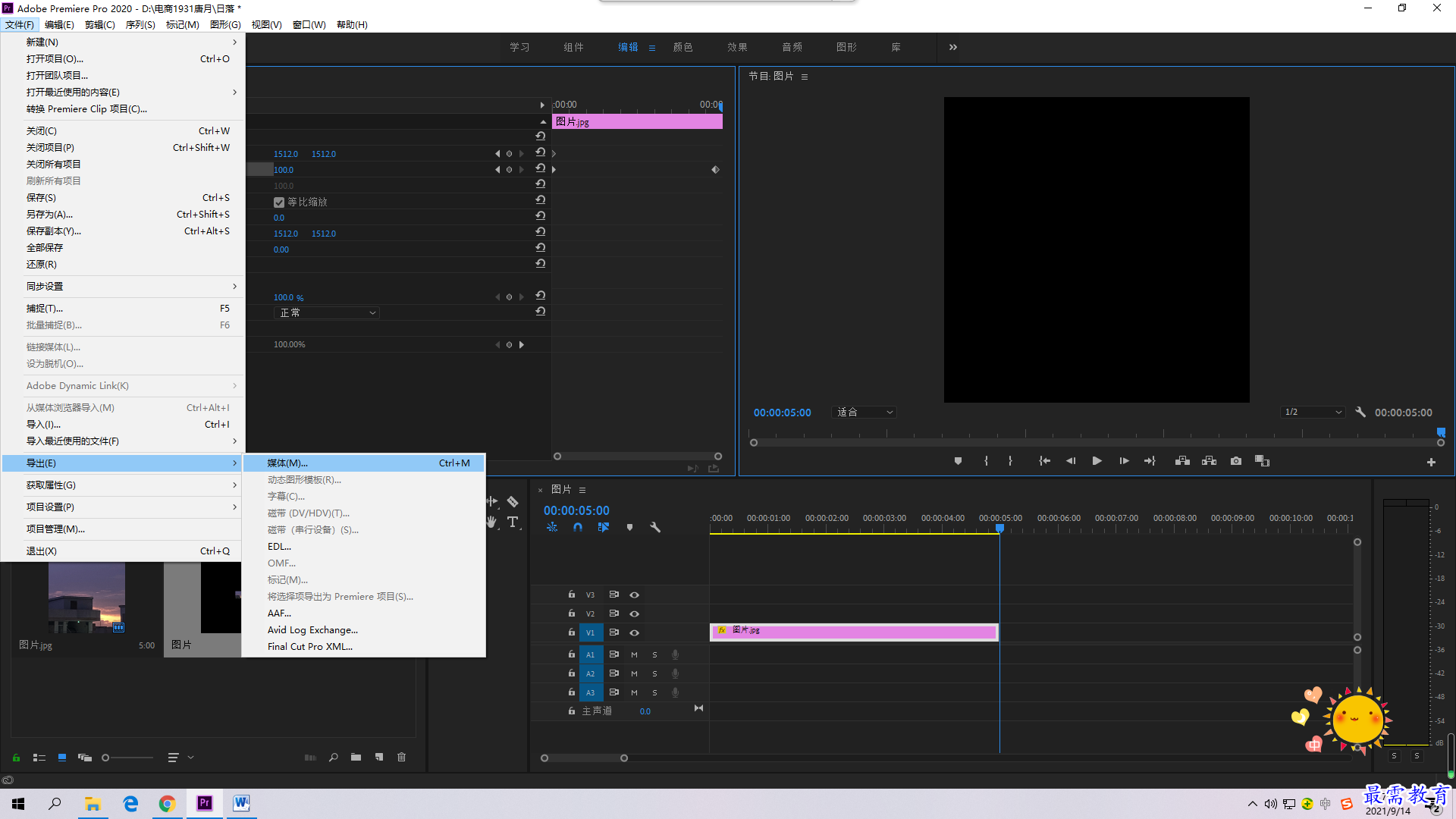Mark In point in Program Monitor
The height and width of the screenshot is (819, 1456).
click(986, 461)
